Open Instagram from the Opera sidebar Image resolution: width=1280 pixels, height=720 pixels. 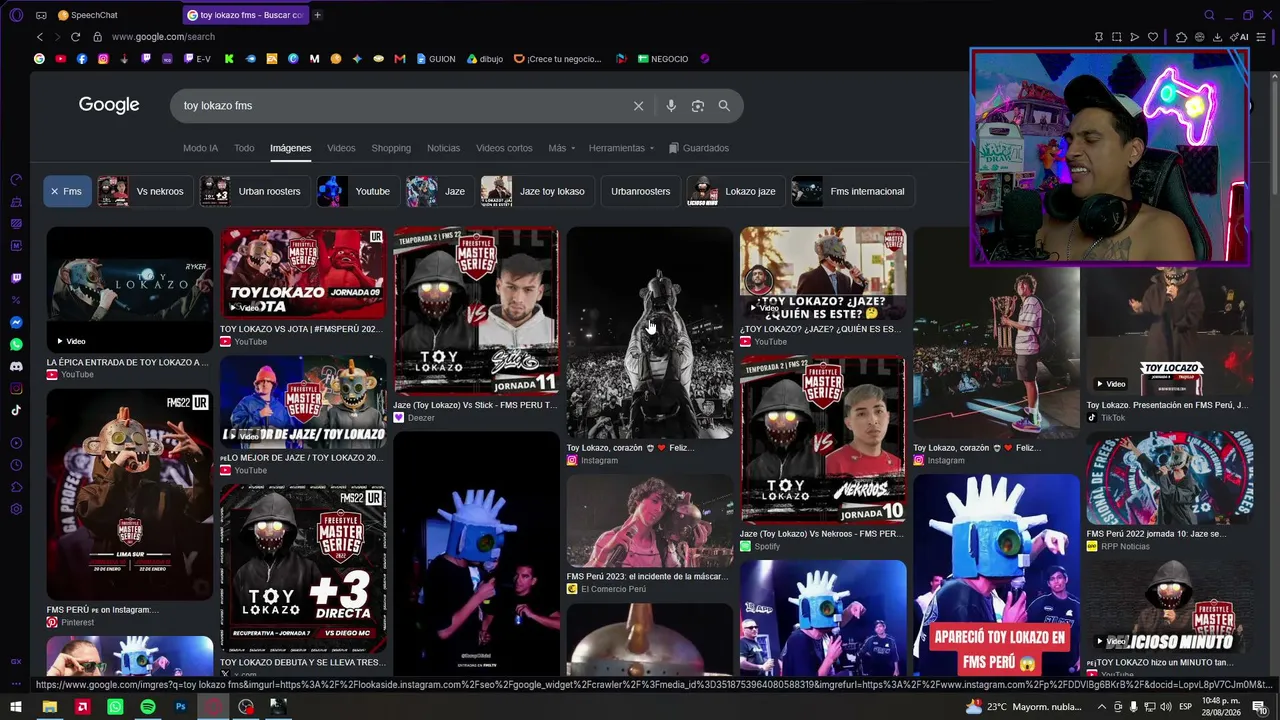(x=16, y=388)
